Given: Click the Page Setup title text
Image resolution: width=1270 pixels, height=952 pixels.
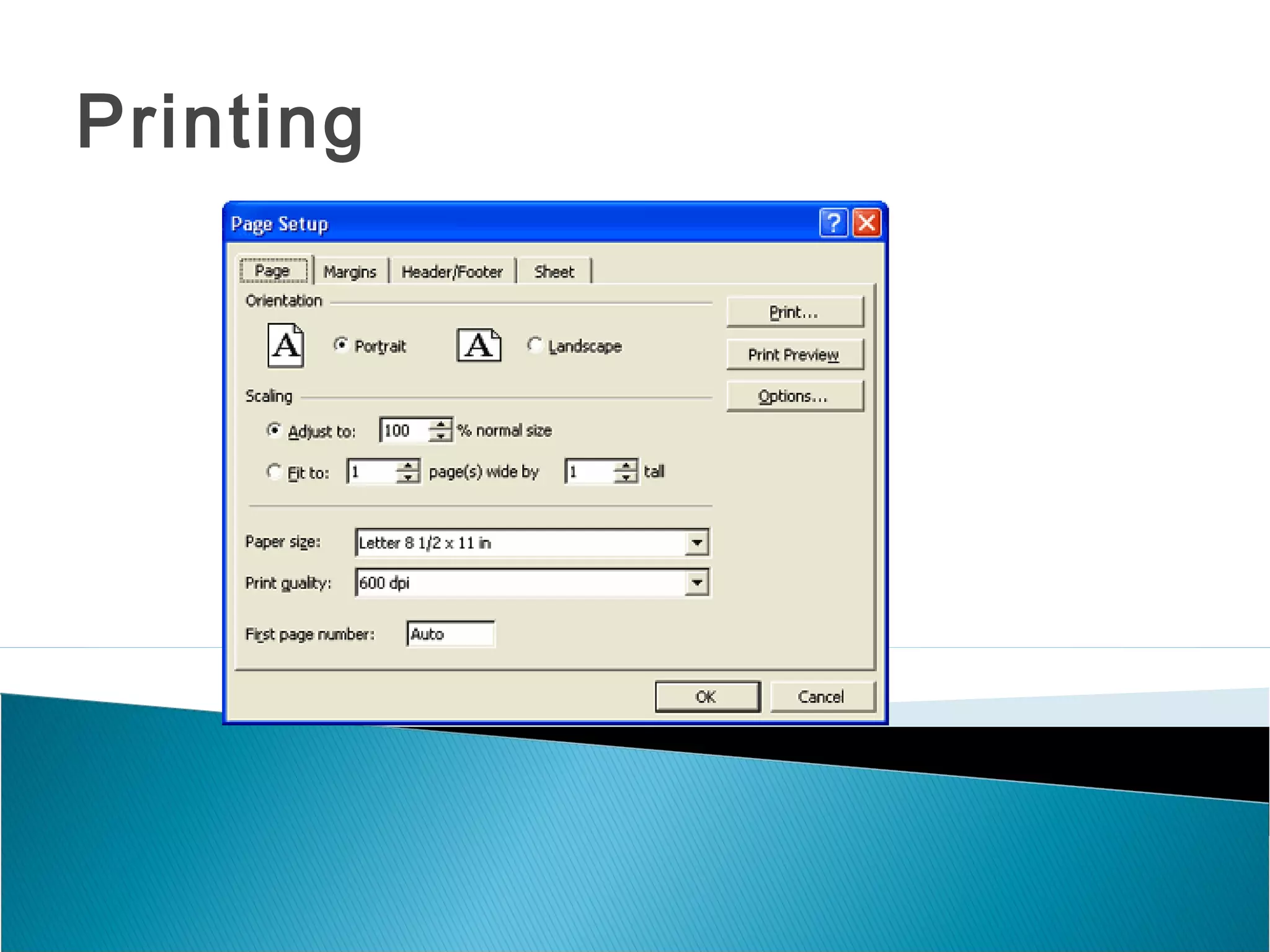Looking at the screenshot, I should (280, 224).
